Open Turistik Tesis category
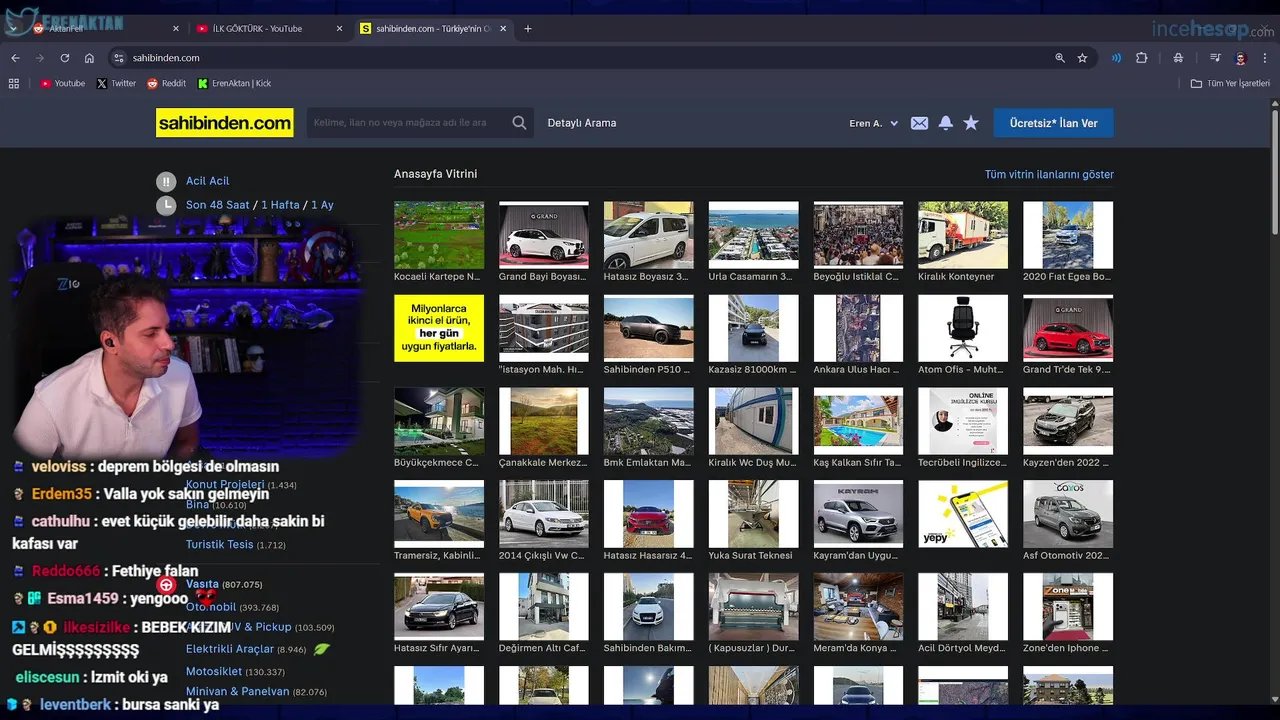The image size is (1280, 720). click(219, 545)
